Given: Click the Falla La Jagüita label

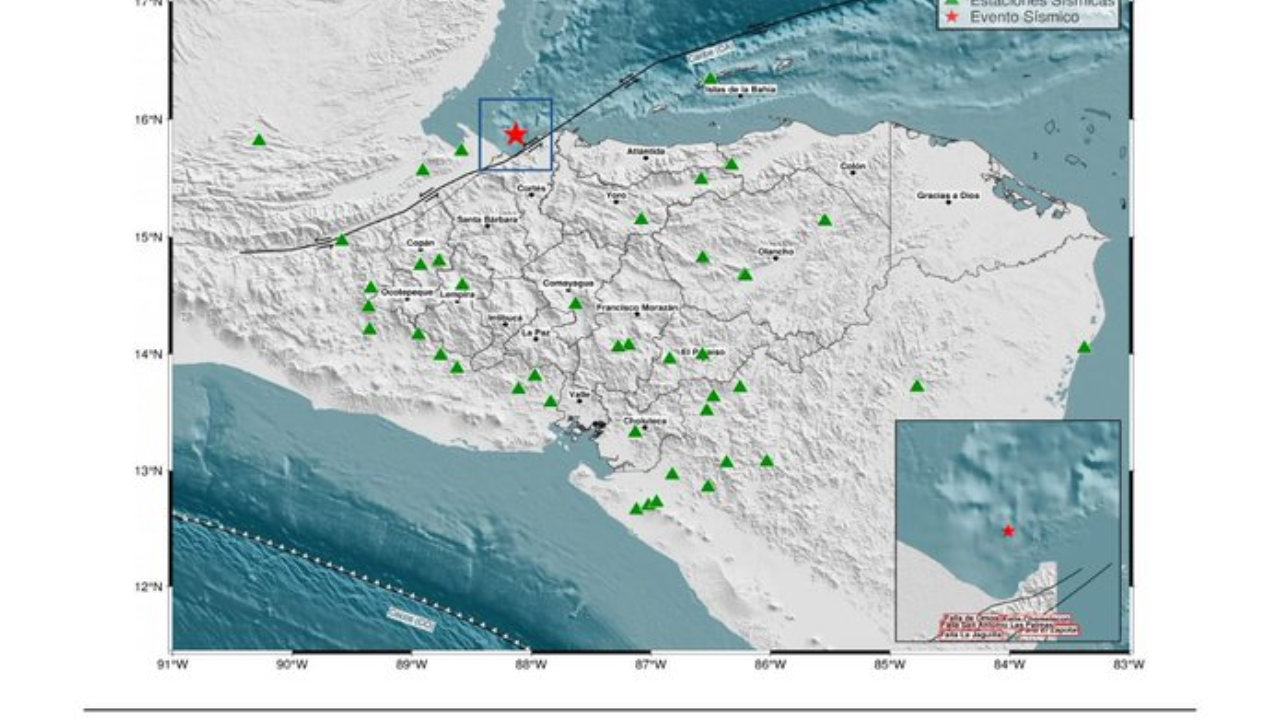Looking at the screenshot, I should point(971,634).
